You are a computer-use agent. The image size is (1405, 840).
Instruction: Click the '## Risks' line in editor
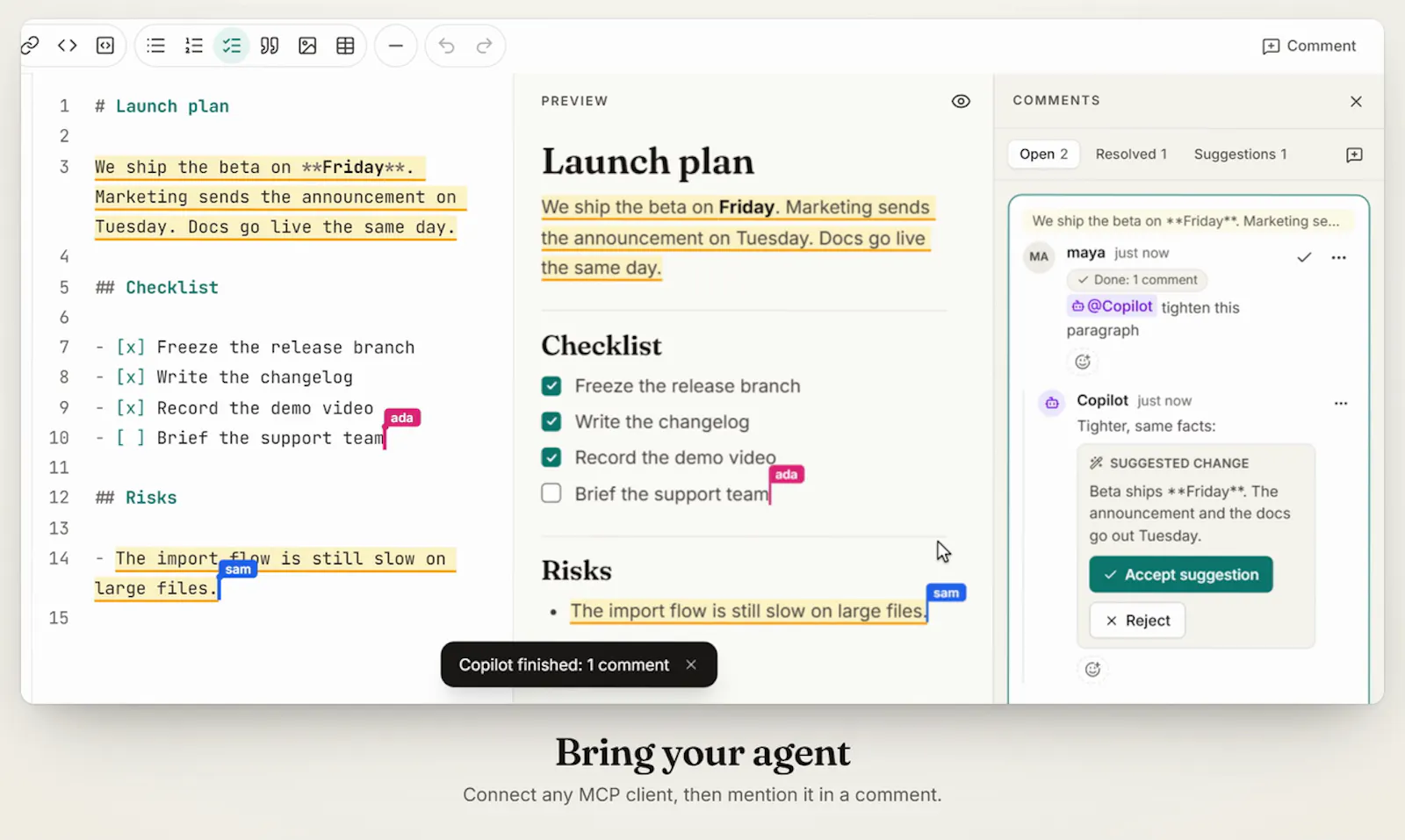[136, 498]
